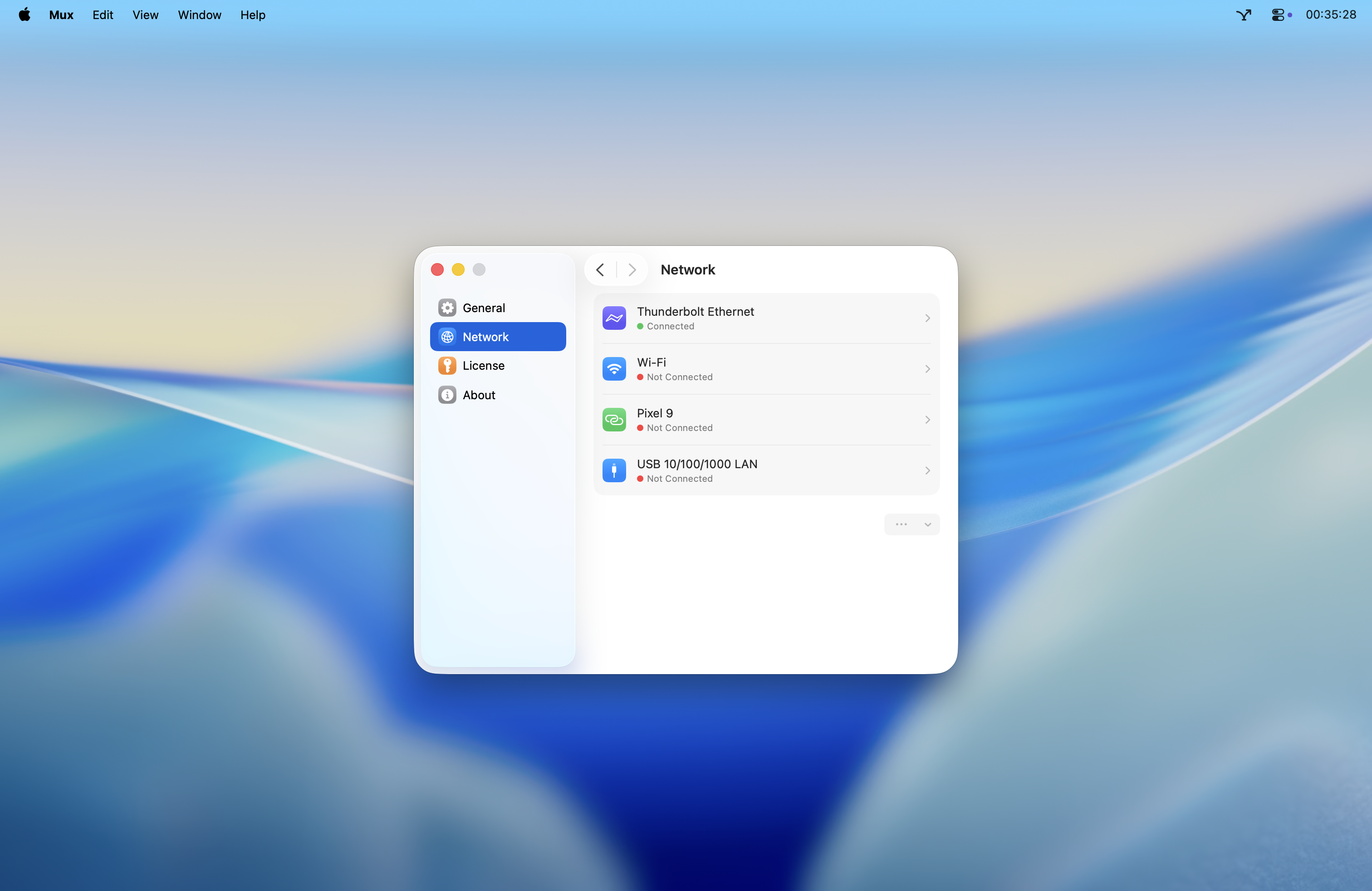Click the Thunderbolt Ethernet interface icon
Viewport: 1372px width, 891px height.
tap(614, 318)
